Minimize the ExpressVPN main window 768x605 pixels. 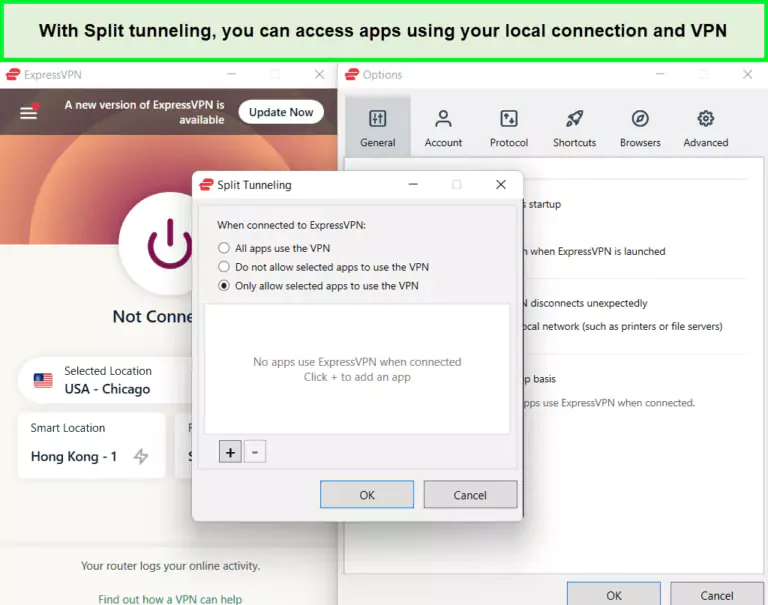[232, 74]
